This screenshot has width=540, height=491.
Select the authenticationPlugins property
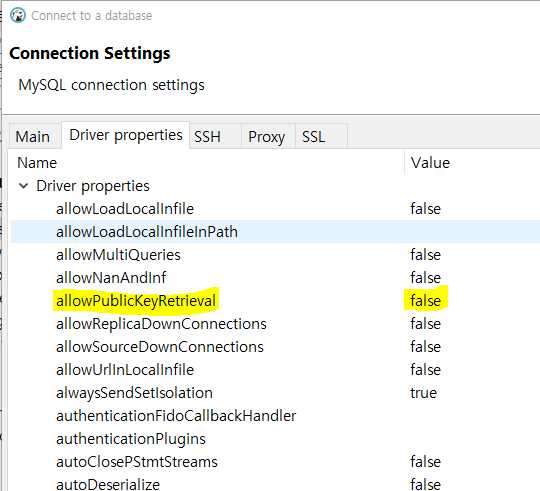tap(131, 439)
